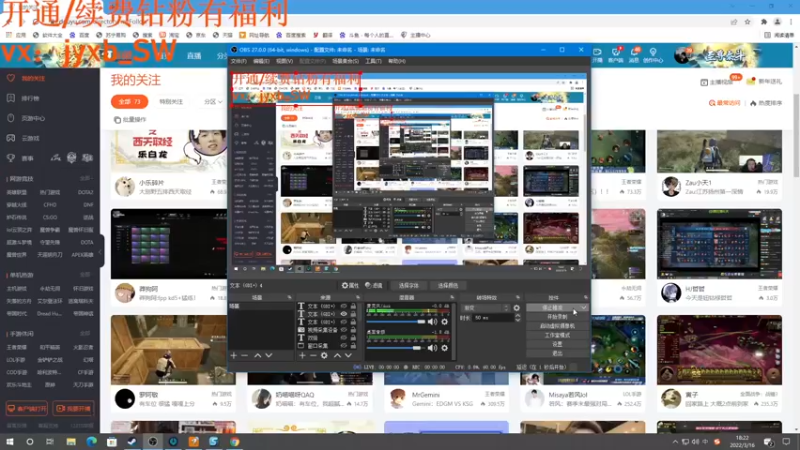Open the 设置 button in OBS controls
The width and height of the screenshot is (800, 450).
coord(557,344)
